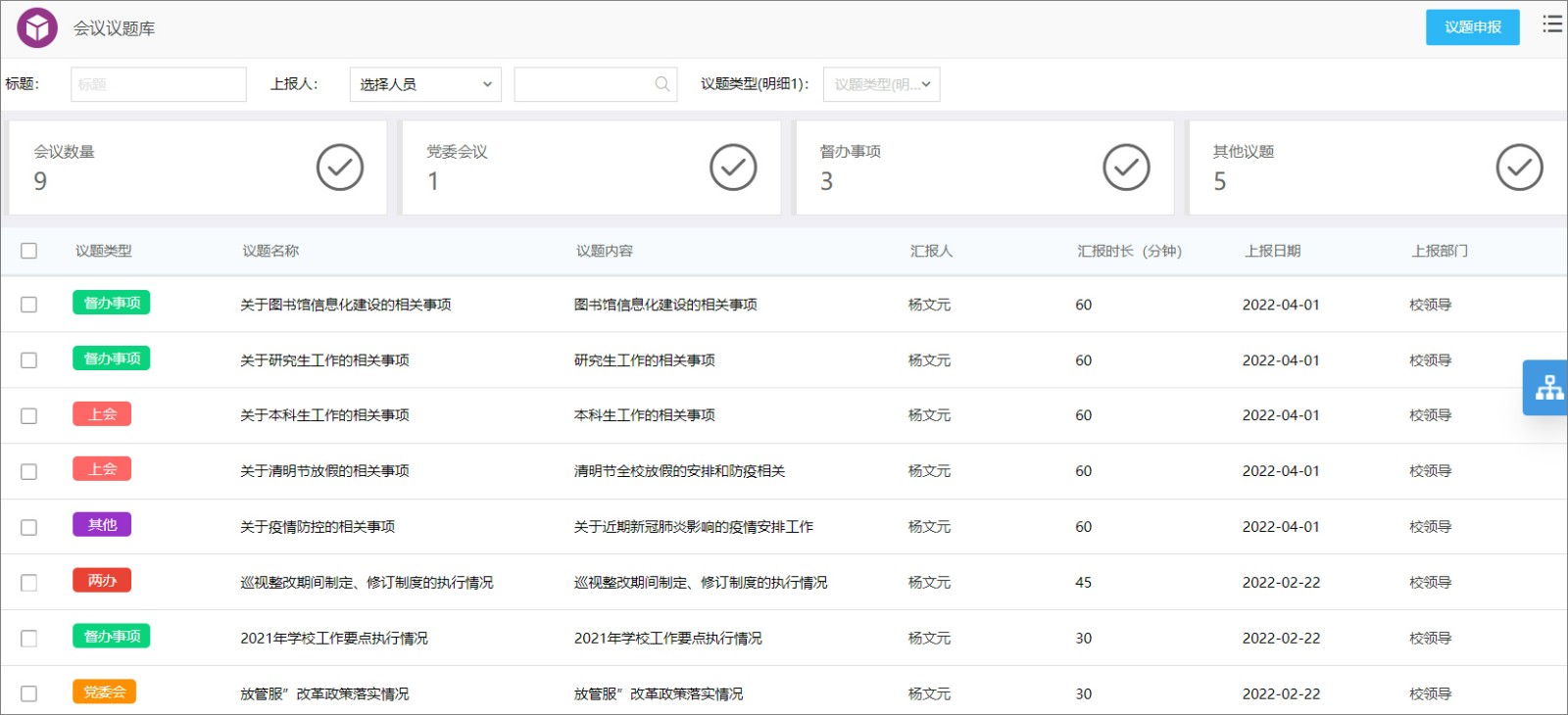Click 清明节全校放假的安排和防疫相关 content
1568x715 pixels.
pyautogui.click(x=680, y=471)
